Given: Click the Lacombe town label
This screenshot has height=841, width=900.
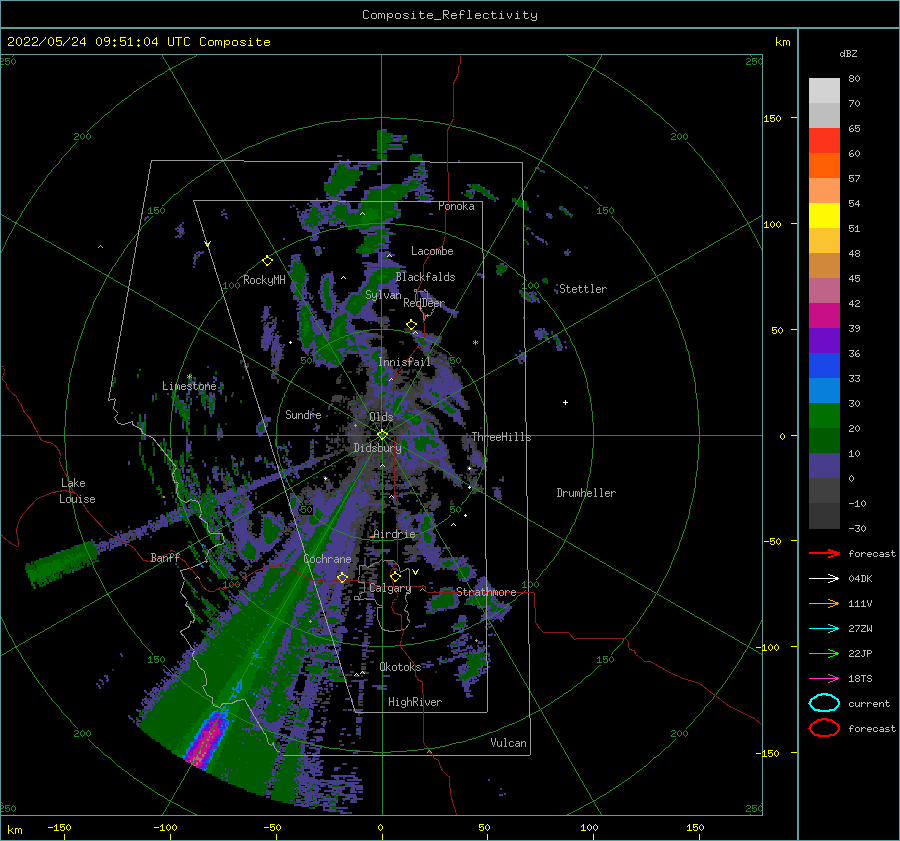Looking at the screenshot, I should click(432, 251).
